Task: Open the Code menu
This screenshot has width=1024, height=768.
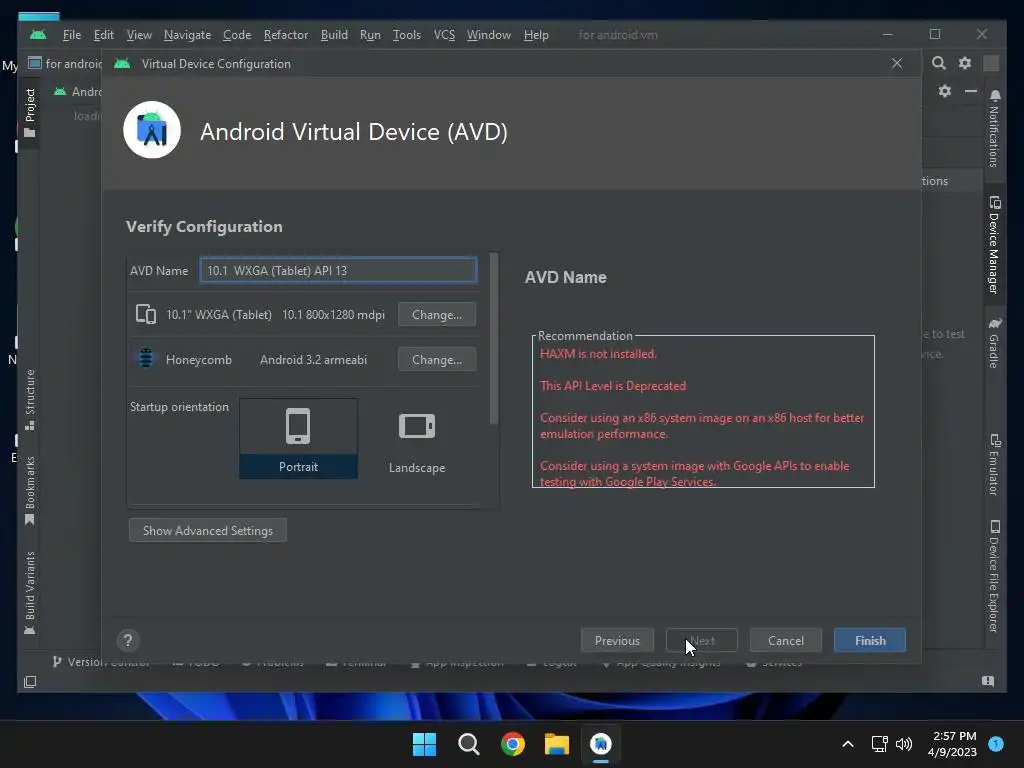Action: (236, 35)
